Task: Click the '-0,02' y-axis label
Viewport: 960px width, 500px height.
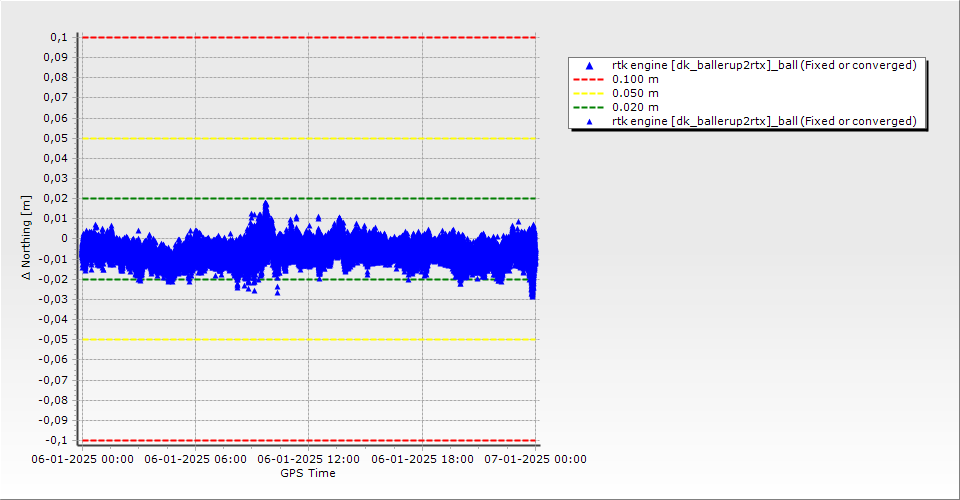Action: click(54, 279)
